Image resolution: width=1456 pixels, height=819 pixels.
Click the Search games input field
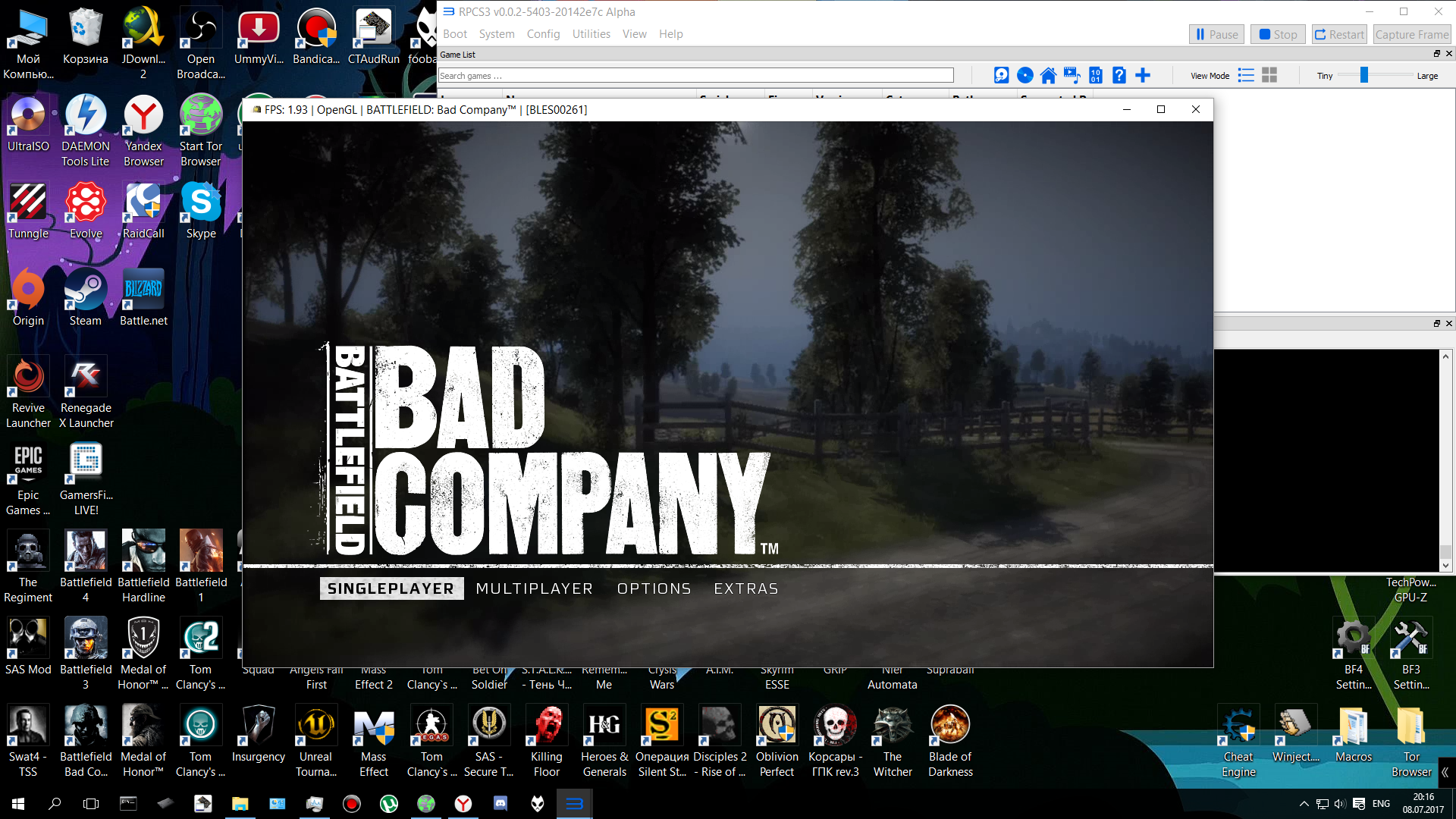(x=695, y=75)
